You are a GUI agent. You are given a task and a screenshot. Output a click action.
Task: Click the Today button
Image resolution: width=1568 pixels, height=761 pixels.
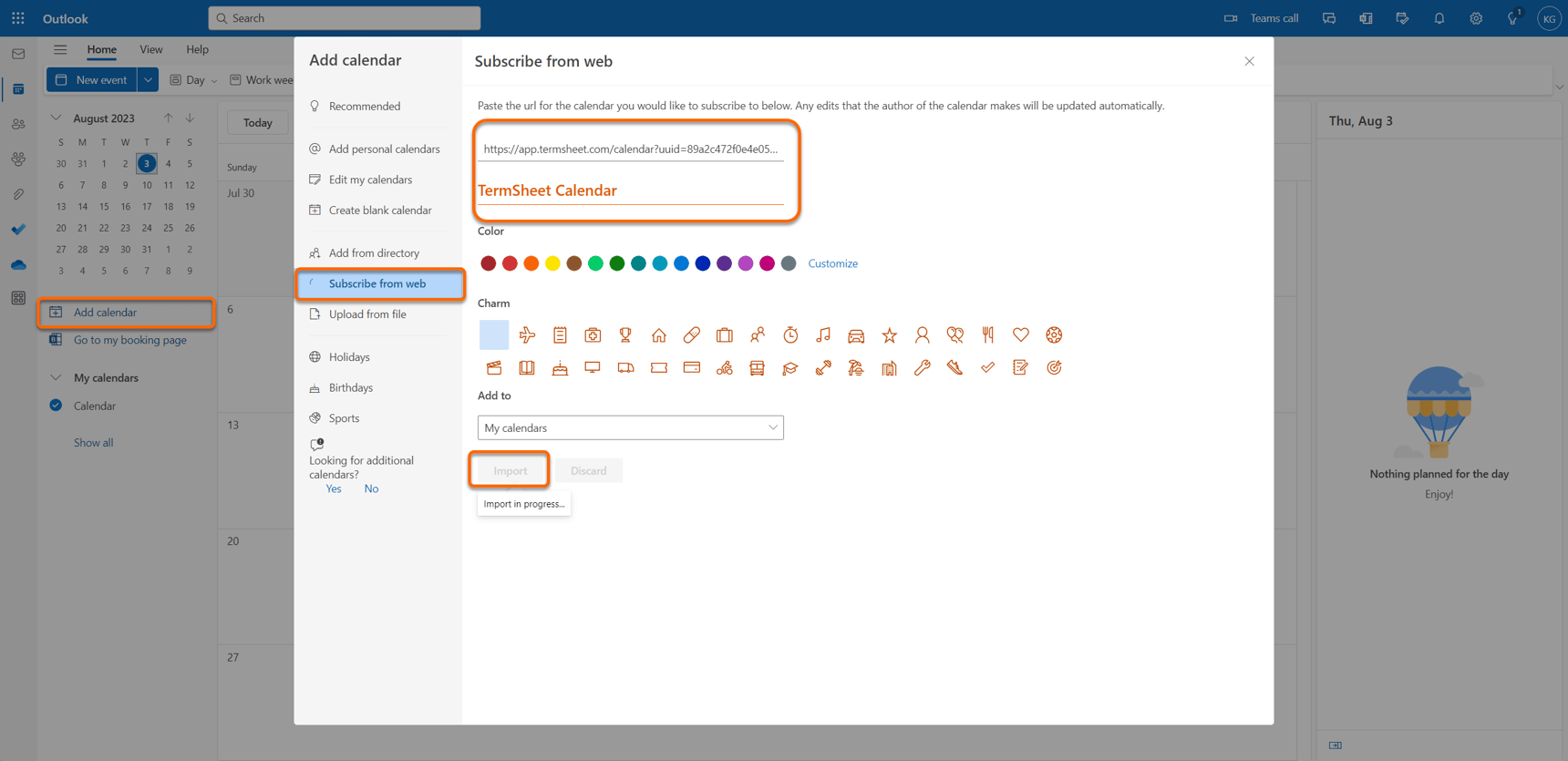(x=257, y=122)
